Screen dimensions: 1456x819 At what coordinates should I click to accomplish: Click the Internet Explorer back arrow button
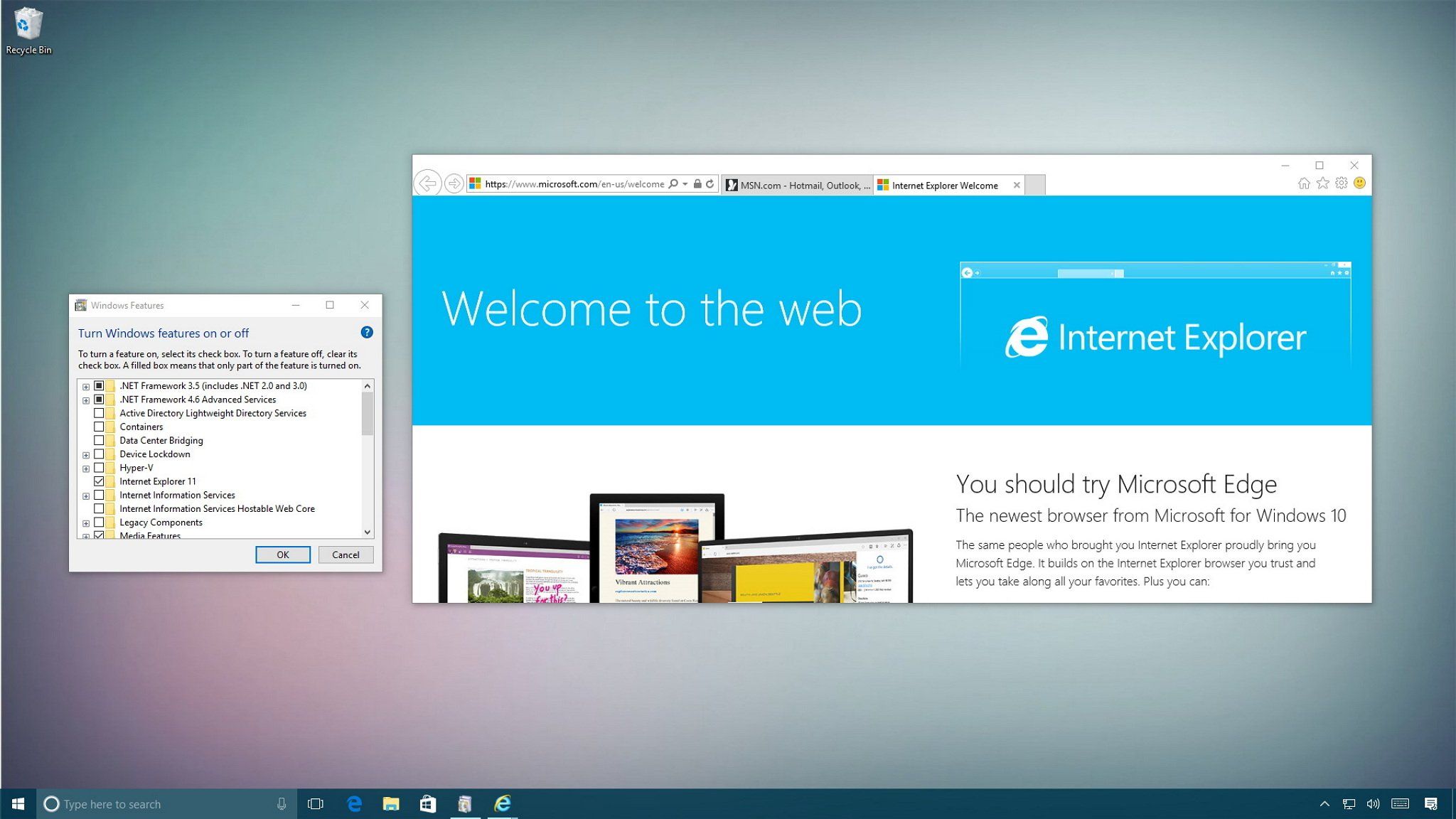(427, 184)
